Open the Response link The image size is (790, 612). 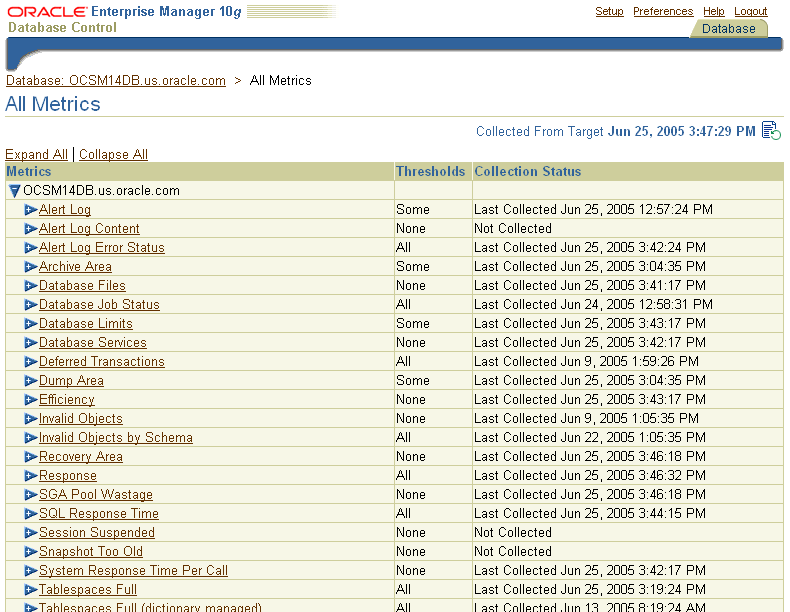pos(68,475)
